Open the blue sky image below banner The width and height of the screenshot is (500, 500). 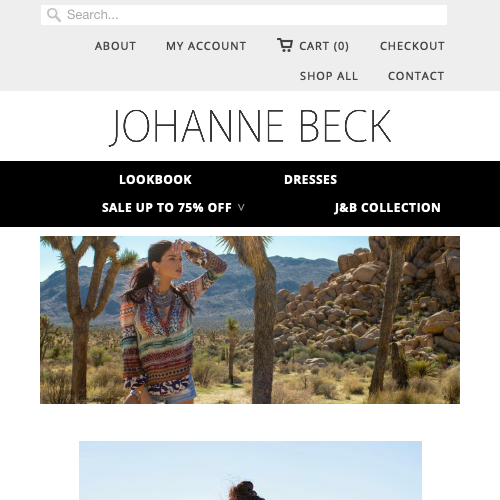click(x=250, y=470)
